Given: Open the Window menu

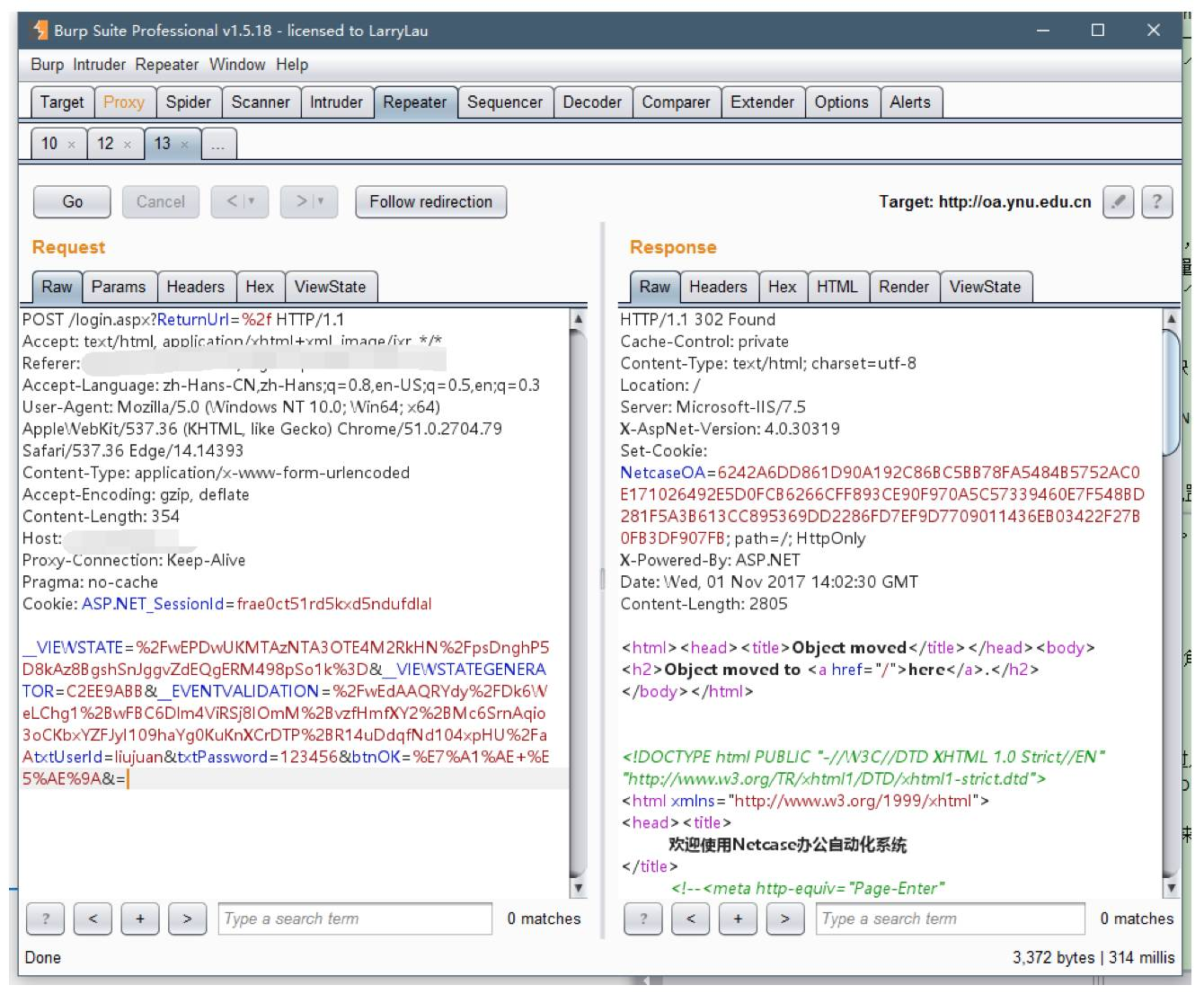Looking at the screenshot, I should (x=237, y=65).
